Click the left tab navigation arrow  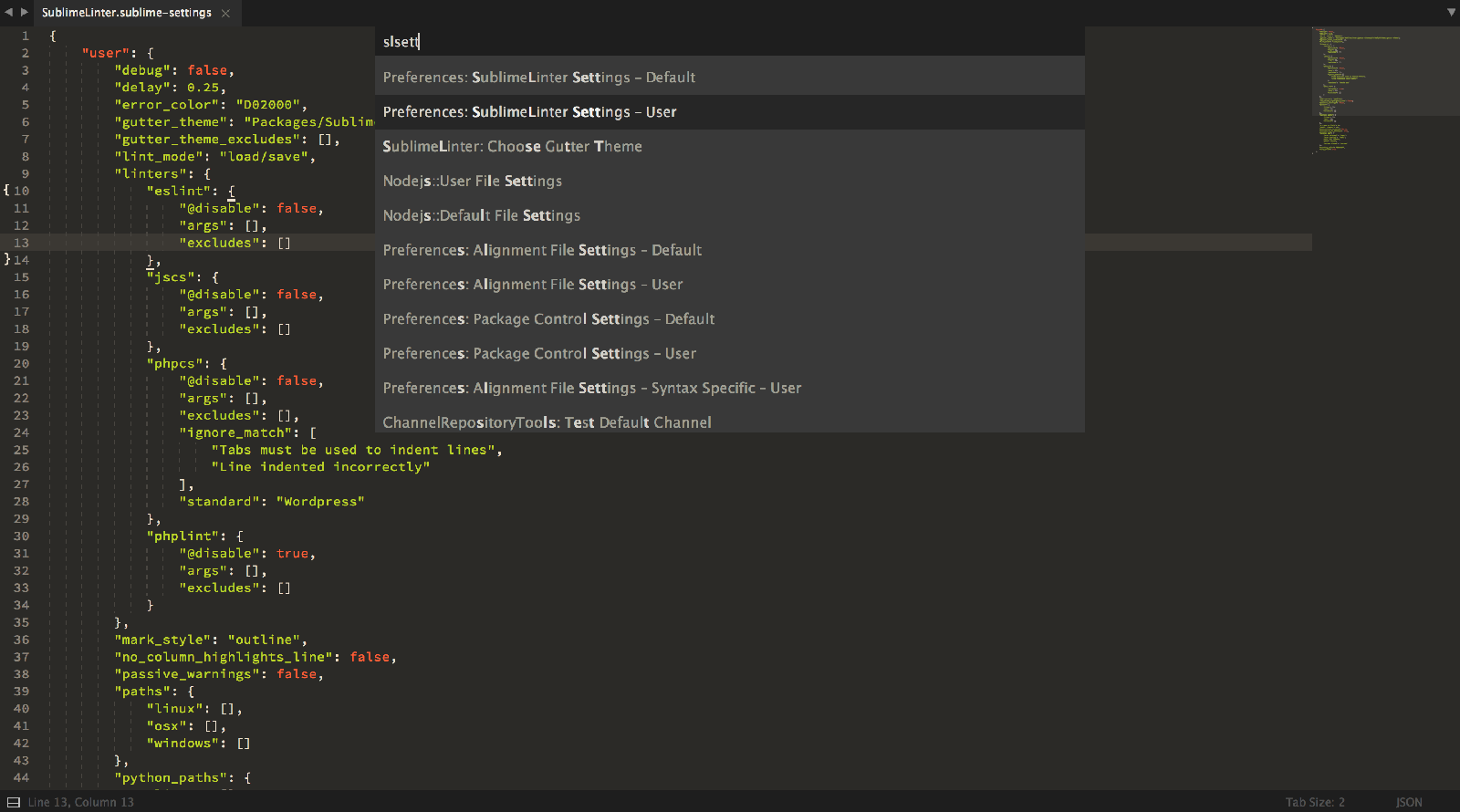(x=9, y=12)
